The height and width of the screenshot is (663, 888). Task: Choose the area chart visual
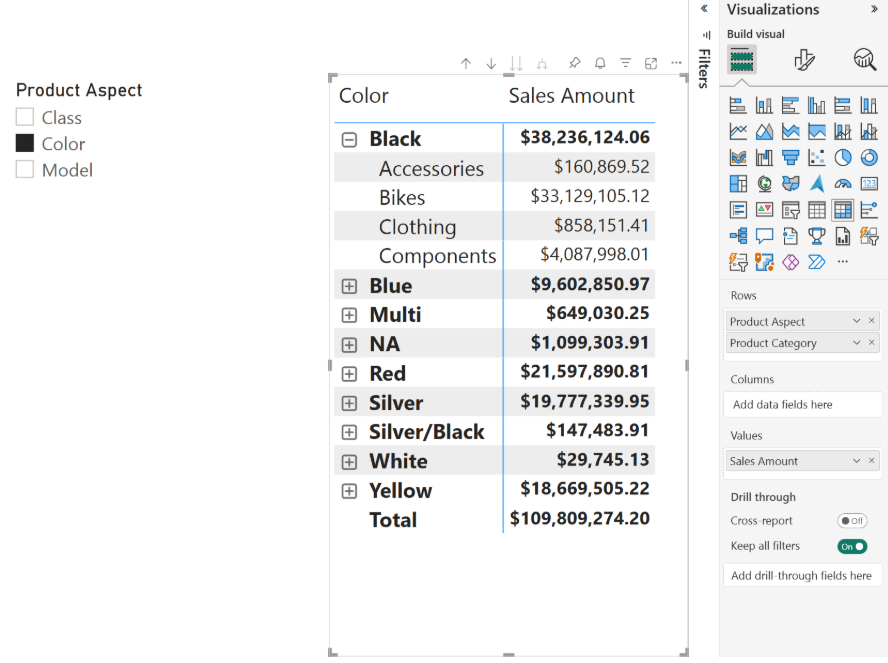click(764, 131)
